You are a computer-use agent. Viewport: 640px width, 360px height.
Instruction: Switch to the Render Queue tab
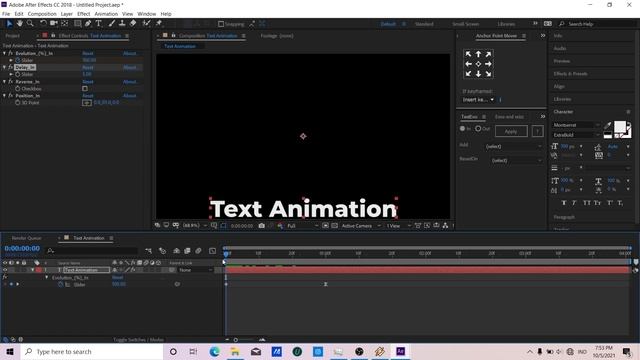[27, 238]
